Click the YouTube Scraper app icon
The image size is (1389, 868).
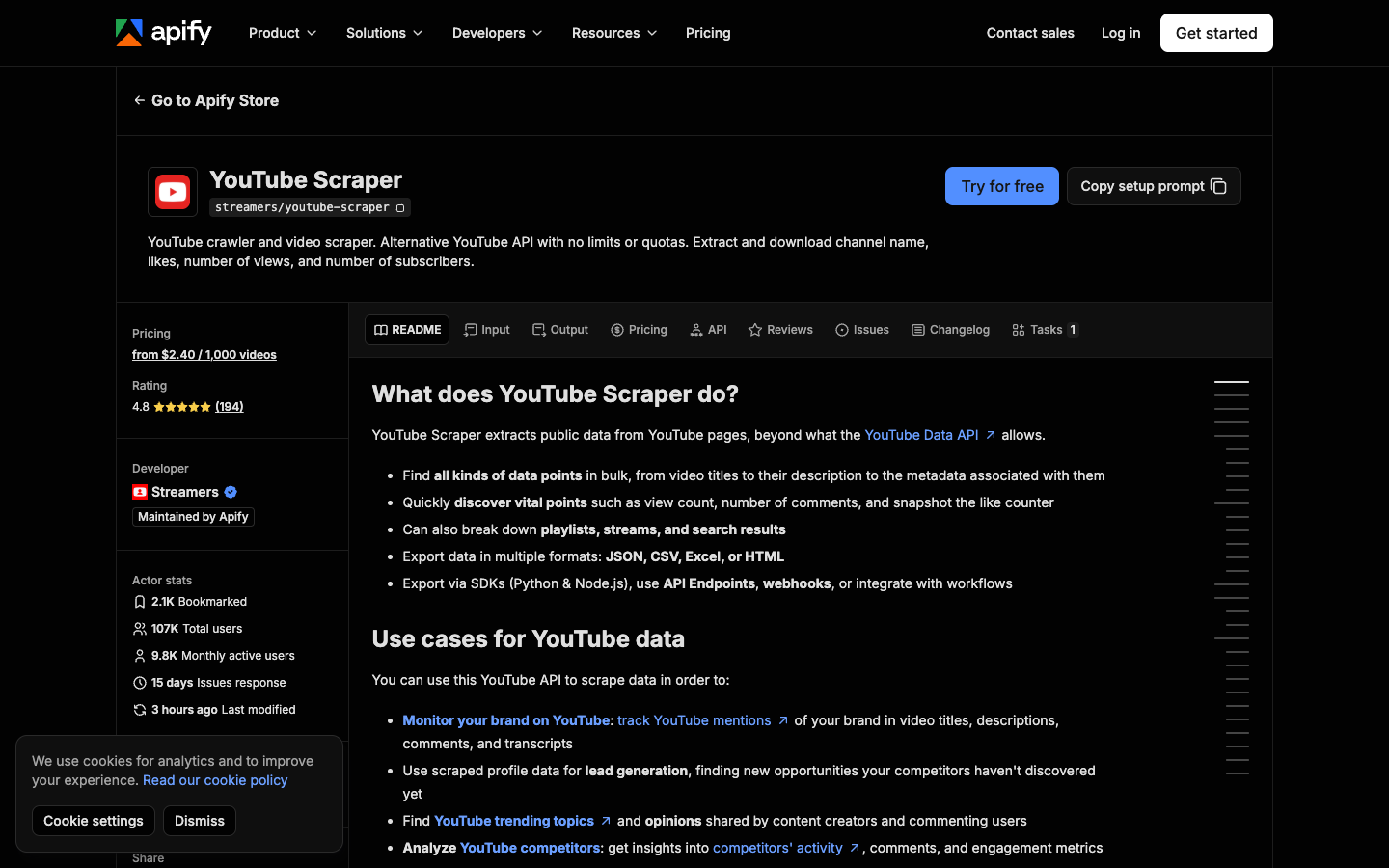click(x=173, y=192)
